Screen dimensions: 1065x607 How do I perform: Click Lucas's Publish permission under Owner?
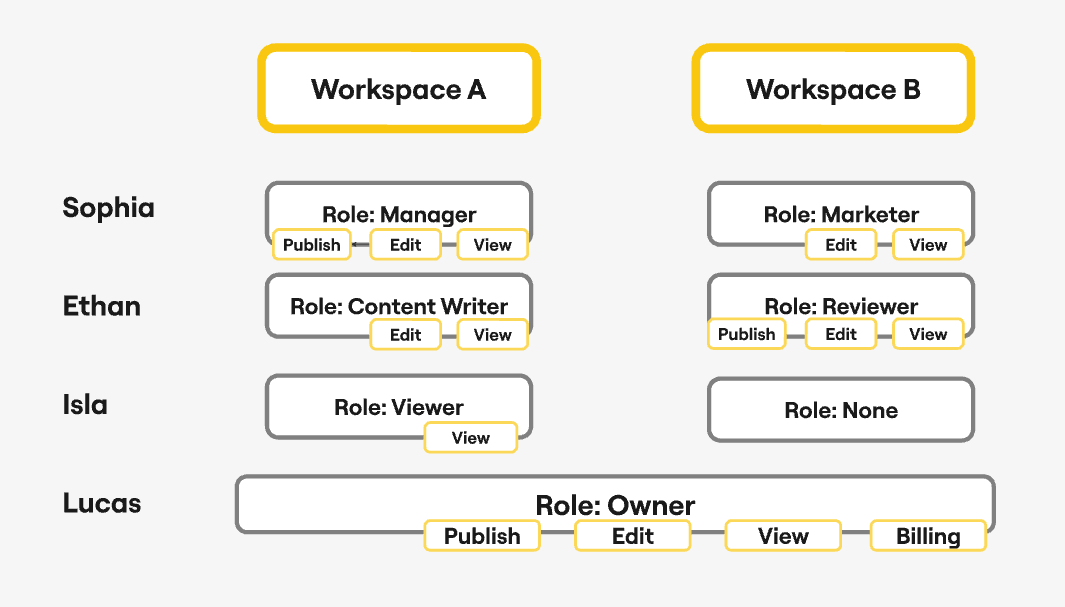pyautogui.click(x=482, y=536)
